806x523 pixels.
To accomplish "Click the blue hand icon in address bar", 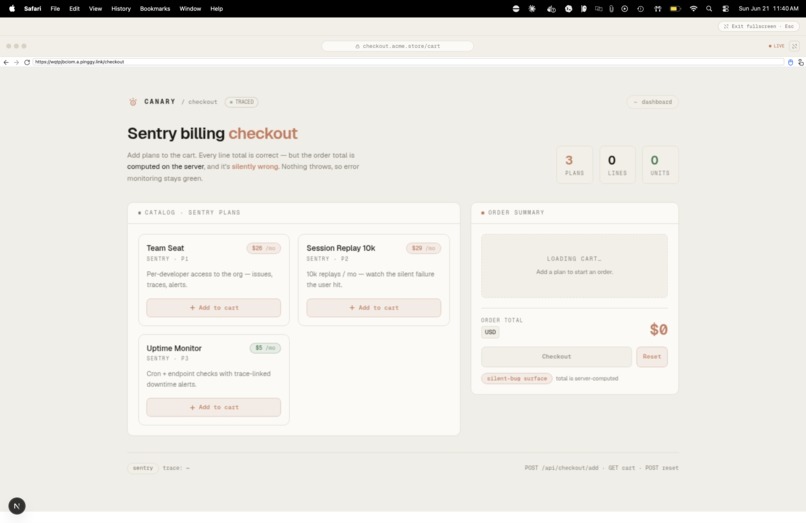I will click(791, 62).
